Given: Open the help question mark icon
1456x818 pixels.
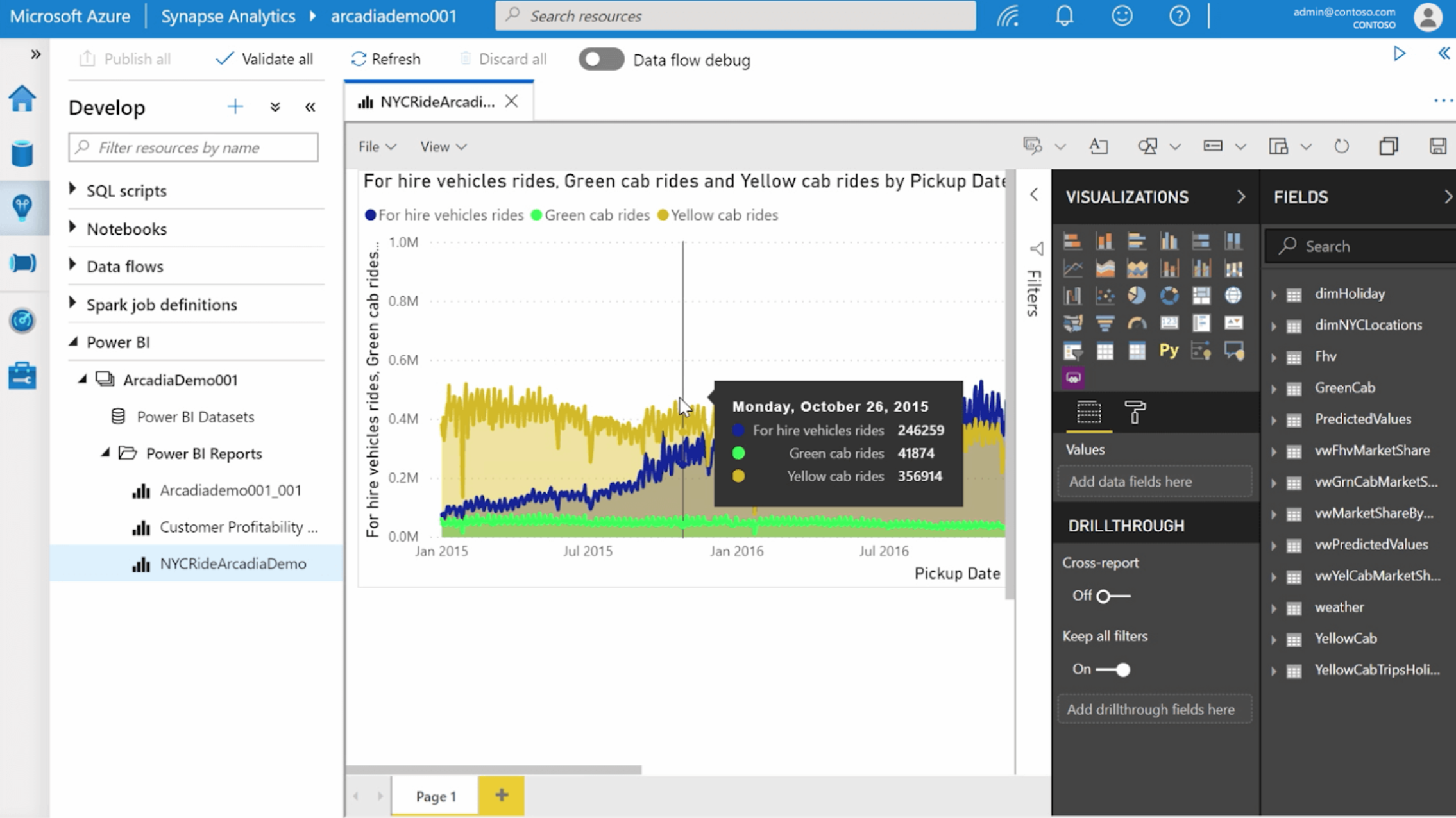Looking at the screenshot, I should (x=1179, y=15).
